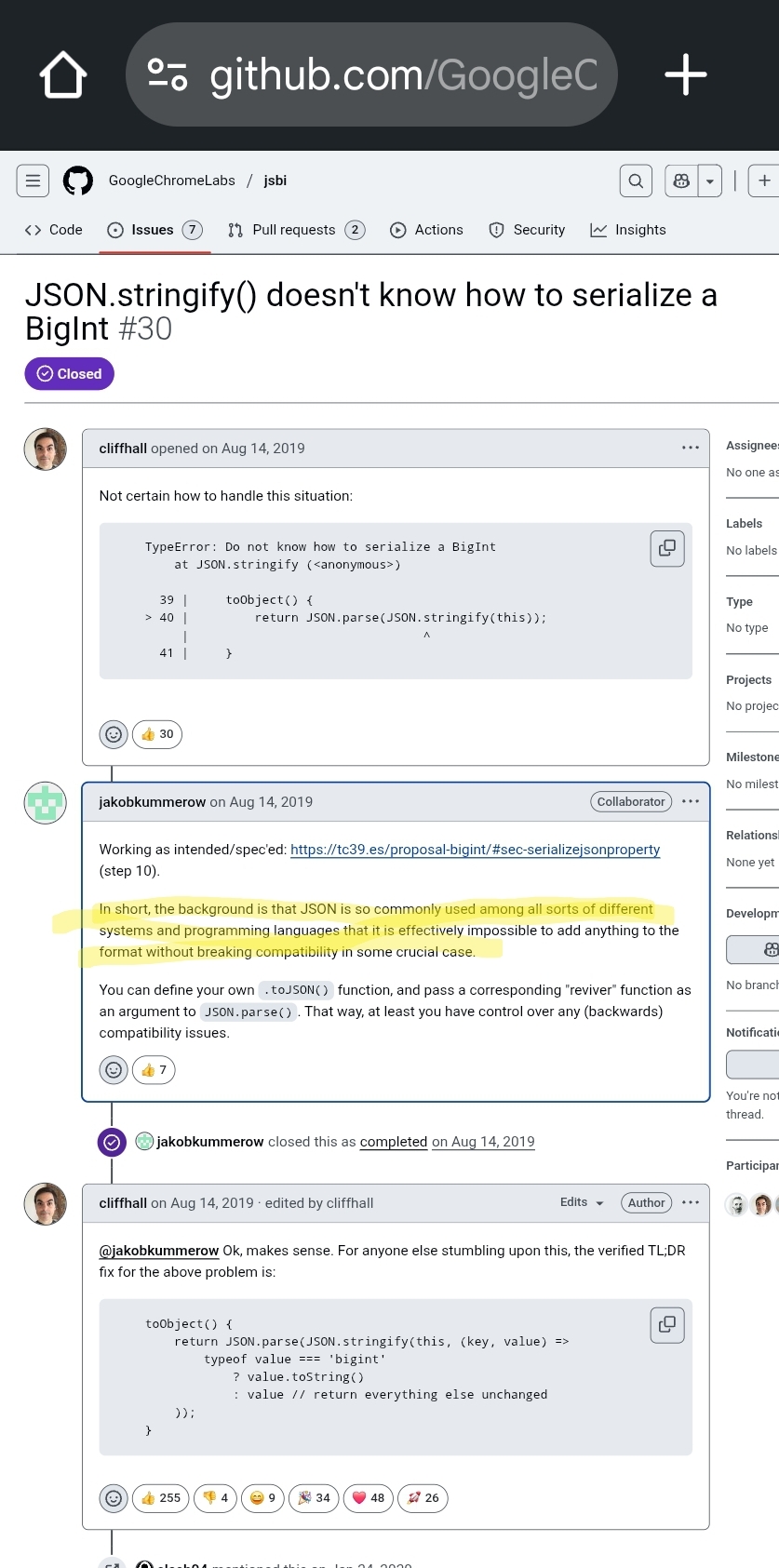Open the 'completed' link in closed event

click(x=394, y=1142)
